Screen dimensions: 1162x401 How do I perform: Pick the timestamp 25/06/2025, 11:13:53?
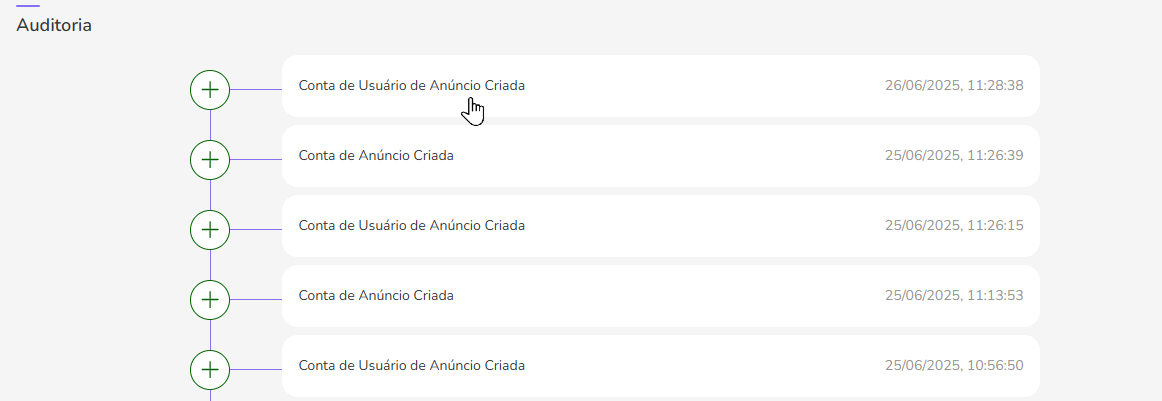pos(954,296)
